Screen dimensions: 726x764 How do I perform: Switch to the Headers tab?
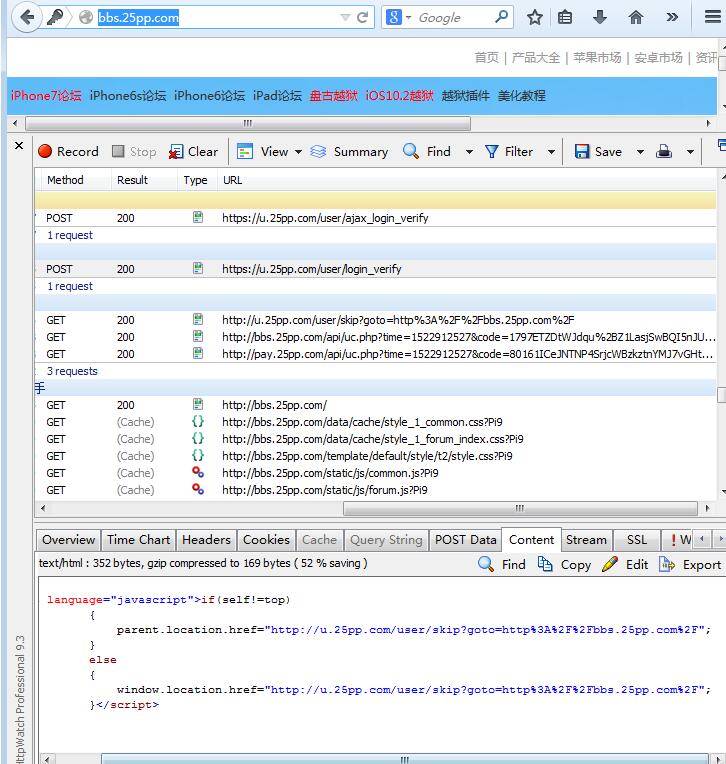click(x=206, y=540)
